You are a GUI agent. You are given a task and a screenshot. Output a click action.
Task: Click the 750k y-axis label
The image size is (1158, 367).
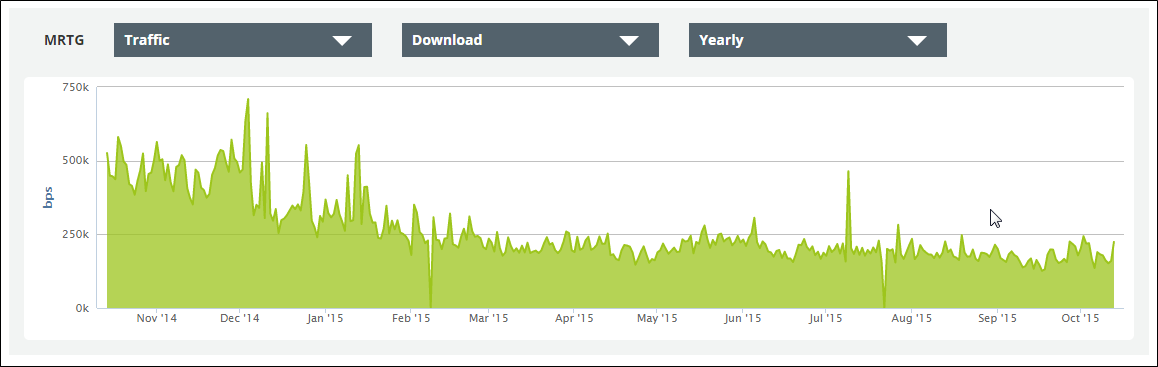point(76,87)
